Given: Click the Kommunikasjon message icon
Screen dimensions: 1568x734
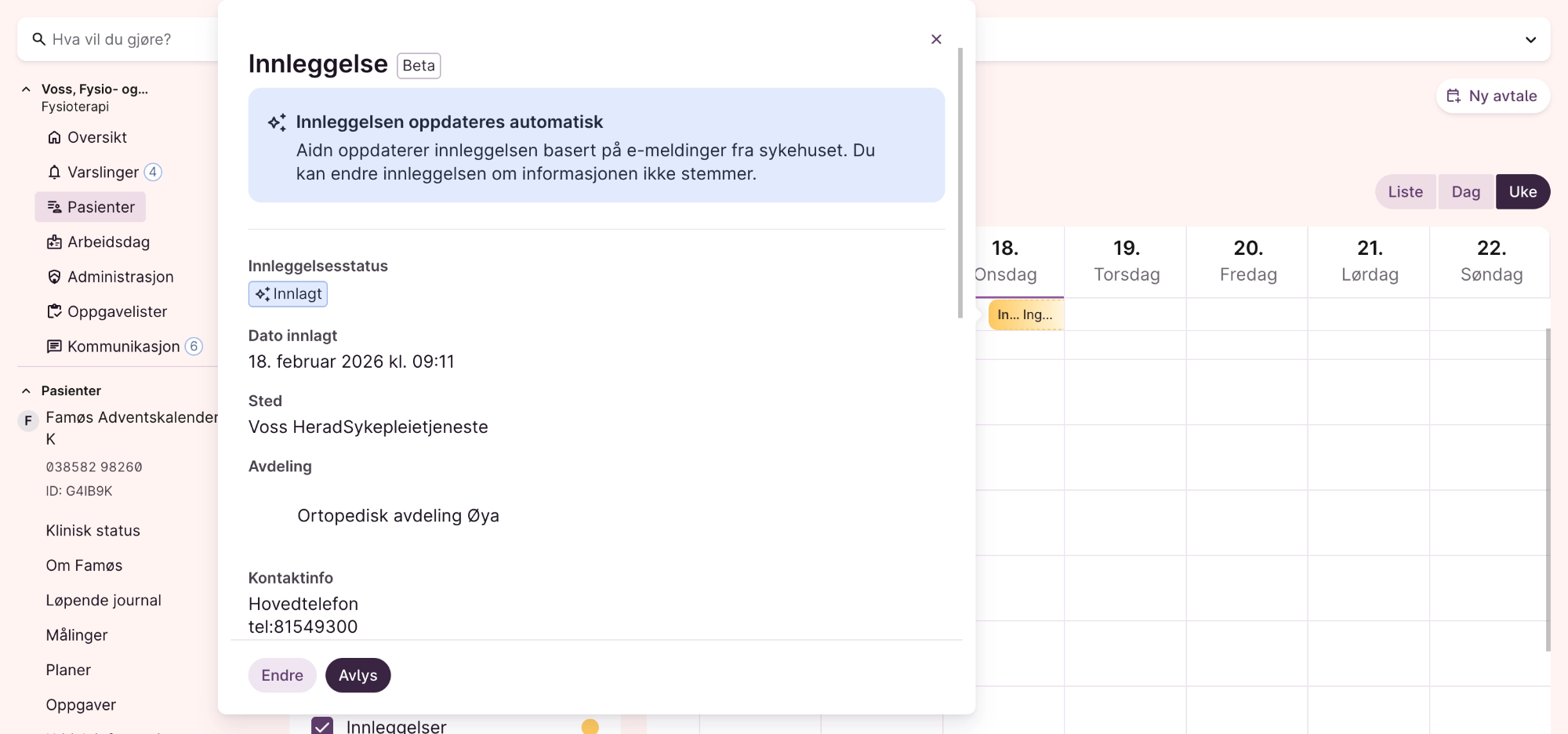Looking at the screenshot, I should (x=54, y=347).
